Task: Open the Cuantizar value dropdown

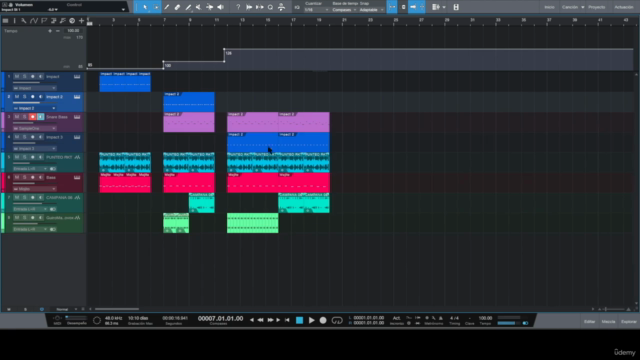Action: pos(316,10)
